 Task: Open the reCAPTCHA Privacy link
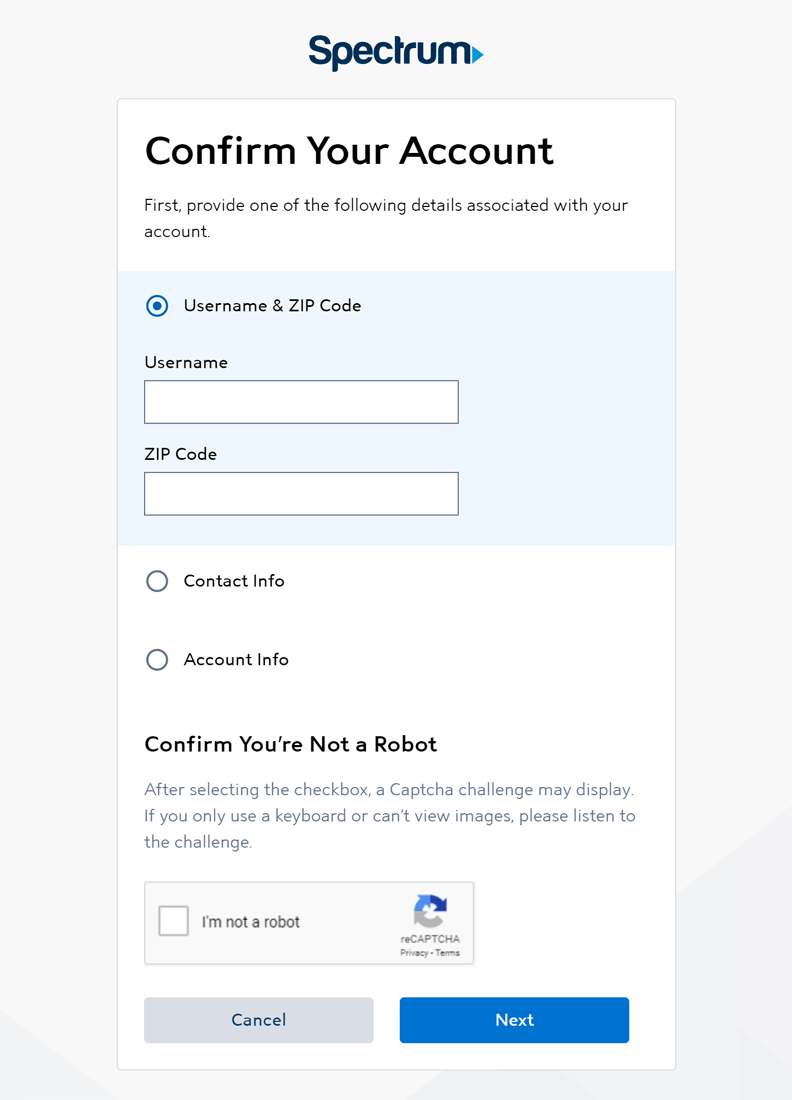point(413,951)
